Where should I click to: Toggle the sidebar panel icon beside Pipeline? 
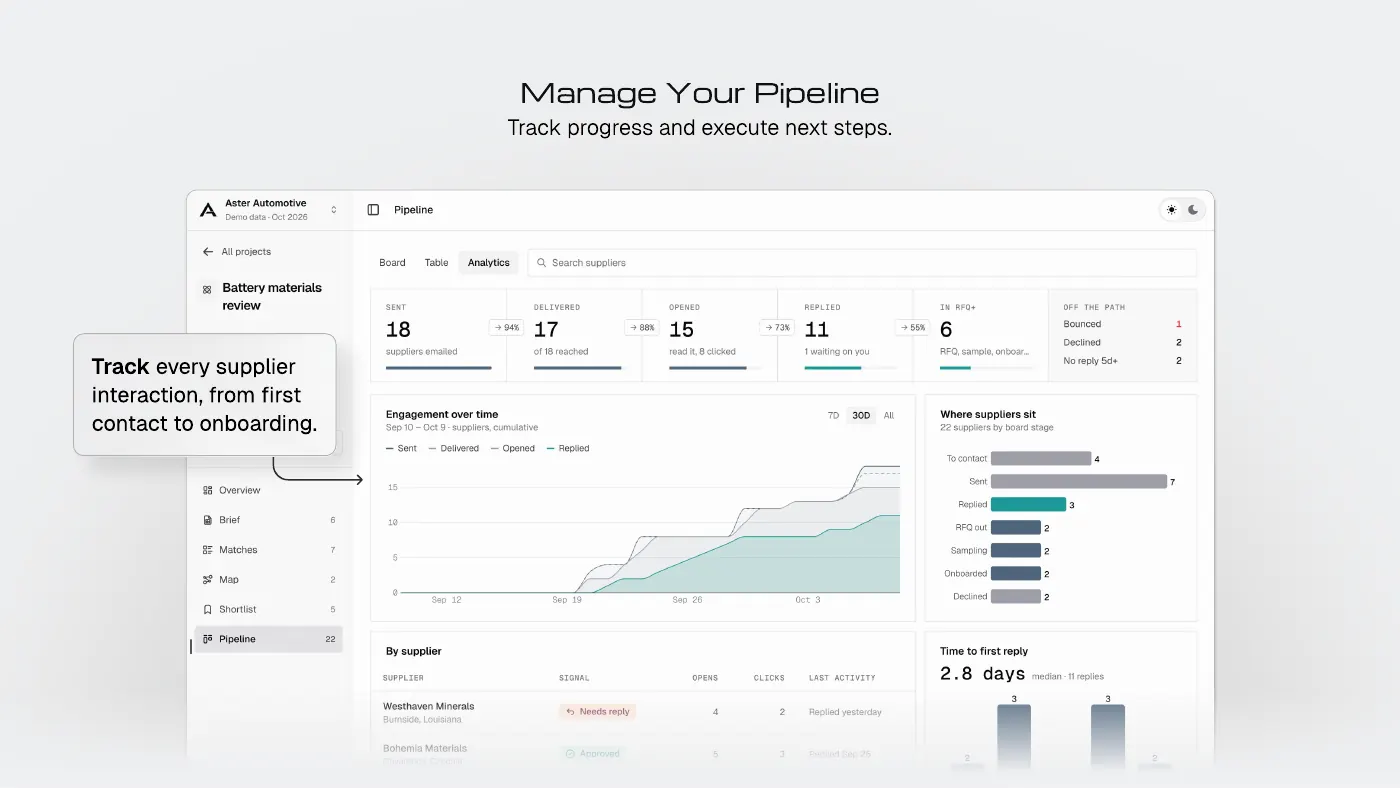point(373,210)
